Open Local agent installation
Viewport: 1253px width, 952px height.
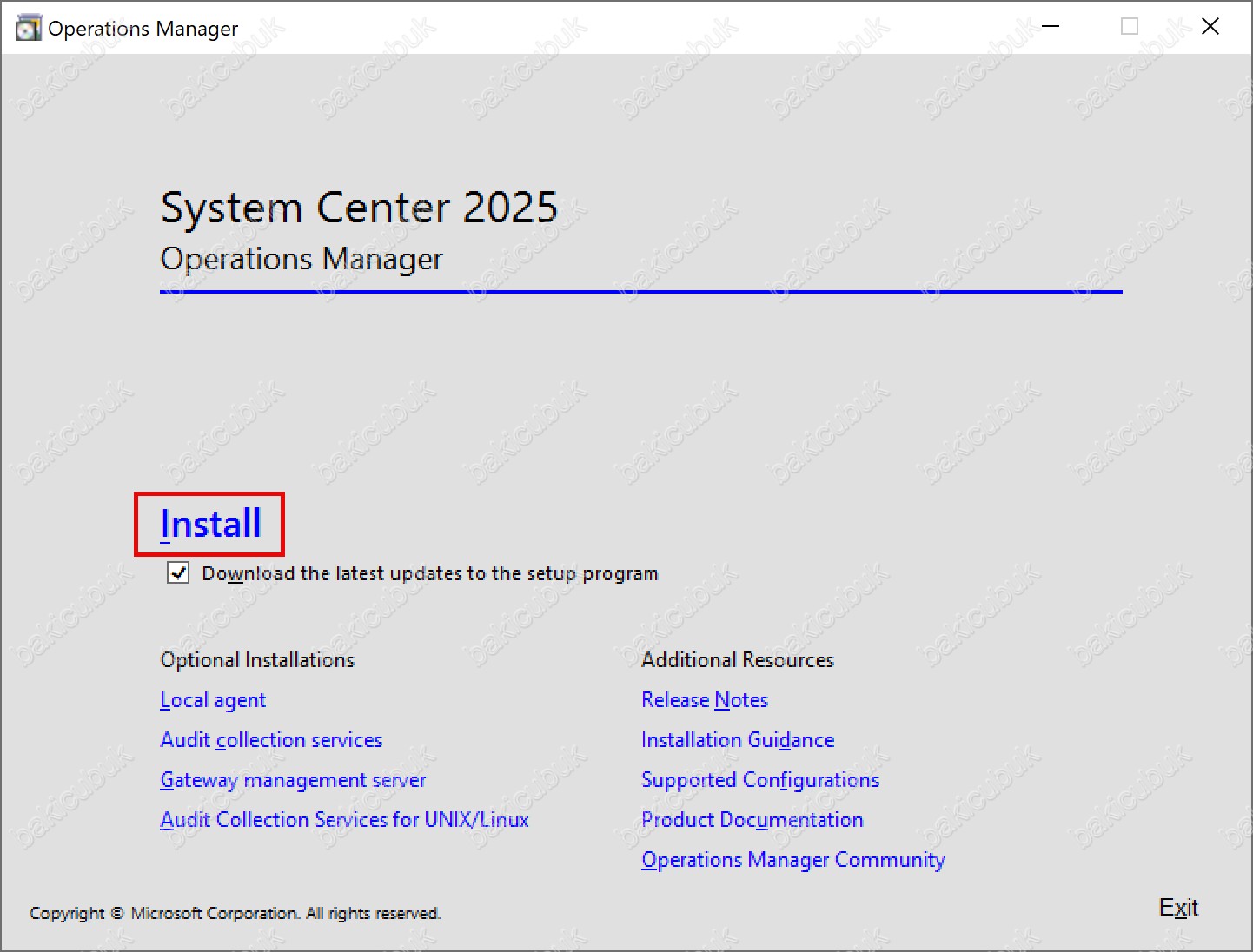[x=213, y=700]
